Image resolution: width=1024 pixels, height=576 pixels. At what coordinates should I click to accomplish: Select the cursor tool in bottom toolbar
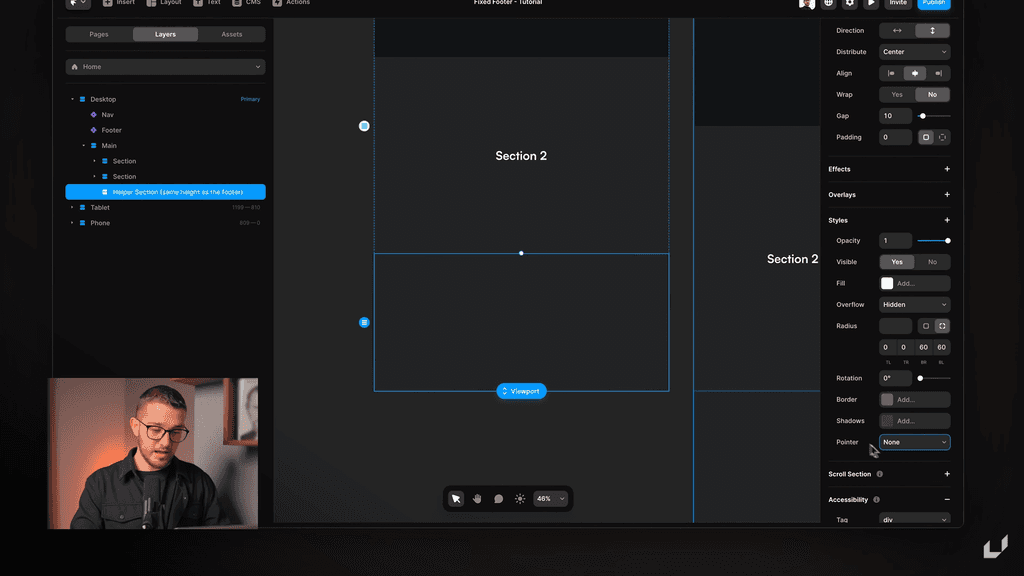click(455, 498)
